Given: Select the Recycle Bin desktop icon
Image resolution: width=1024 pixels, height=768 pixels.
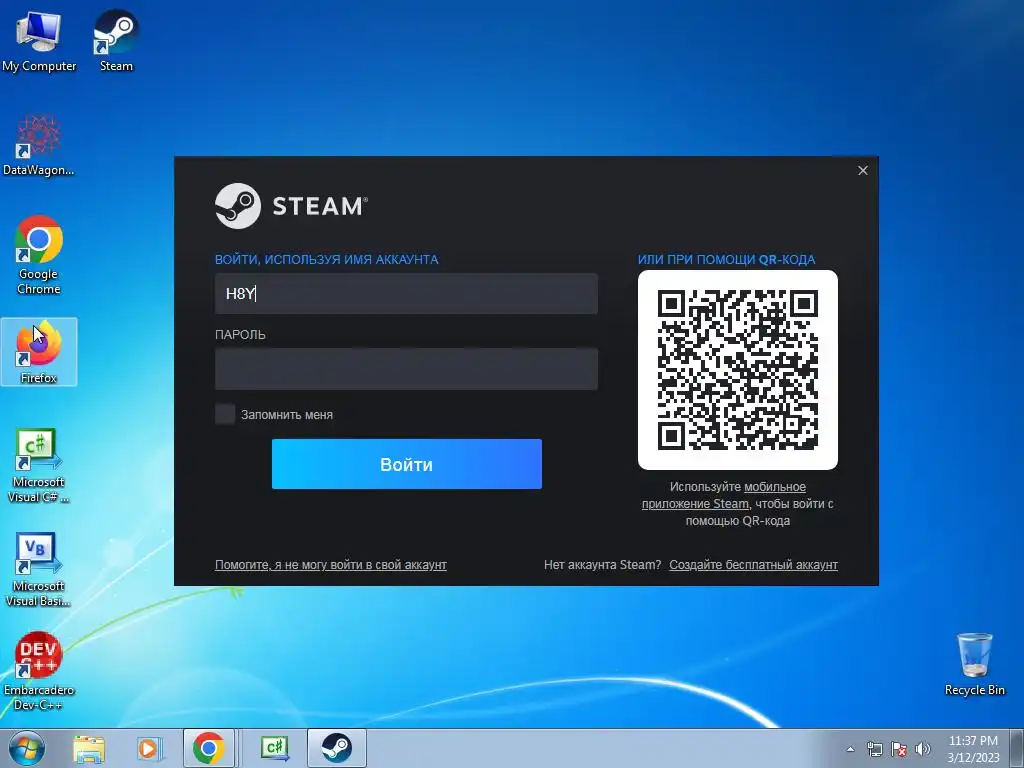Looking at the screenshot, I should (974, 664).
